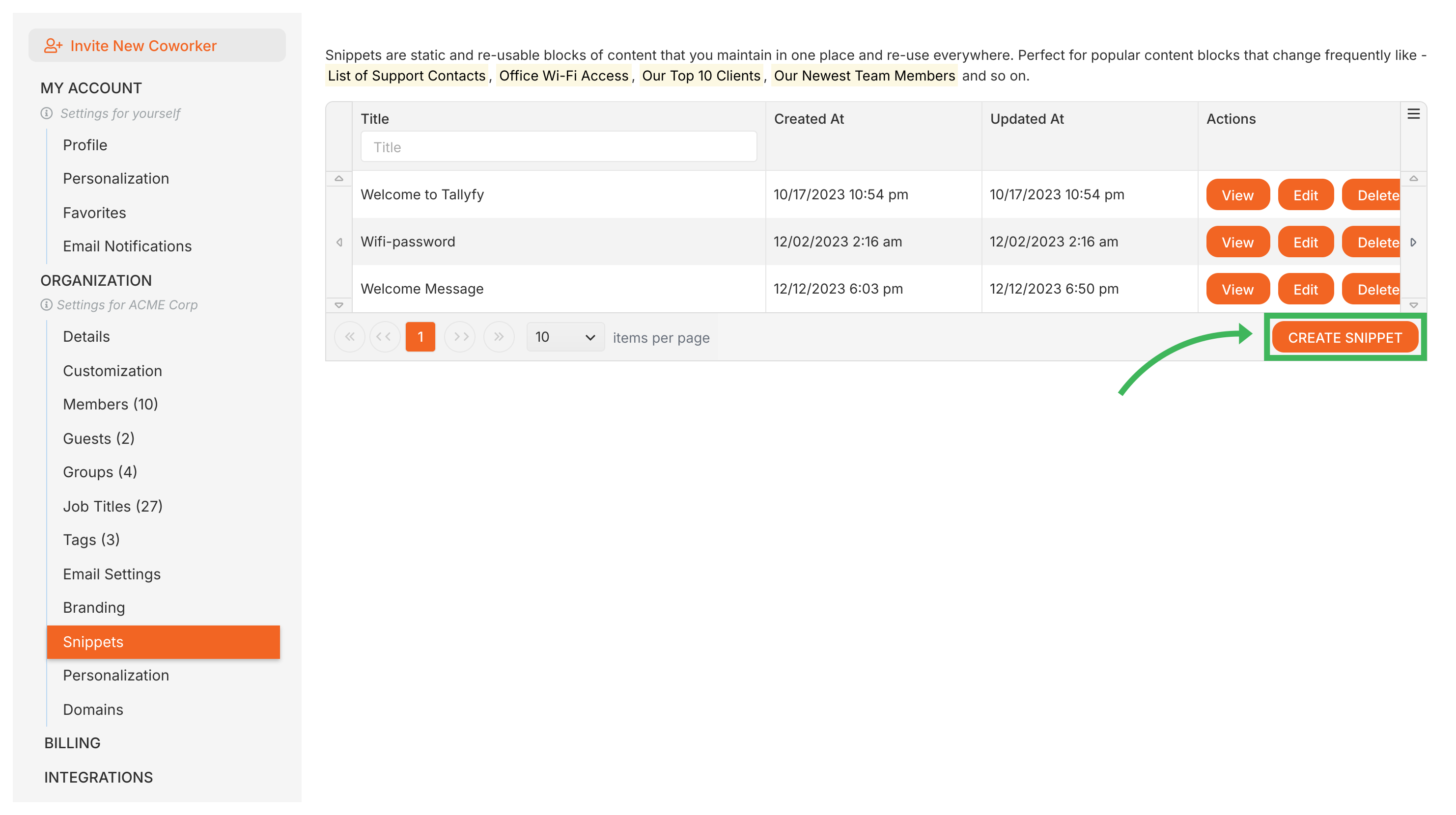Click the table column menu hamburger icon
The image size is (1456, 815).
click(1413, 114)
